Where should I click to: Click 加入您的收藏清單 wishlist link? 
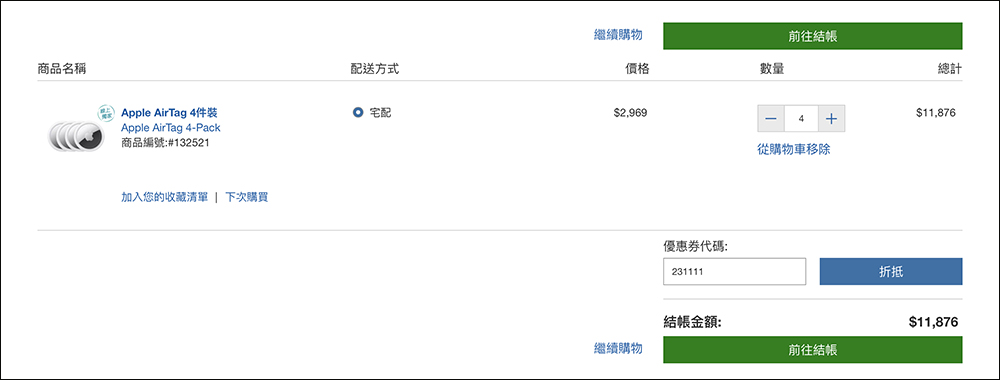coord(165,197)
